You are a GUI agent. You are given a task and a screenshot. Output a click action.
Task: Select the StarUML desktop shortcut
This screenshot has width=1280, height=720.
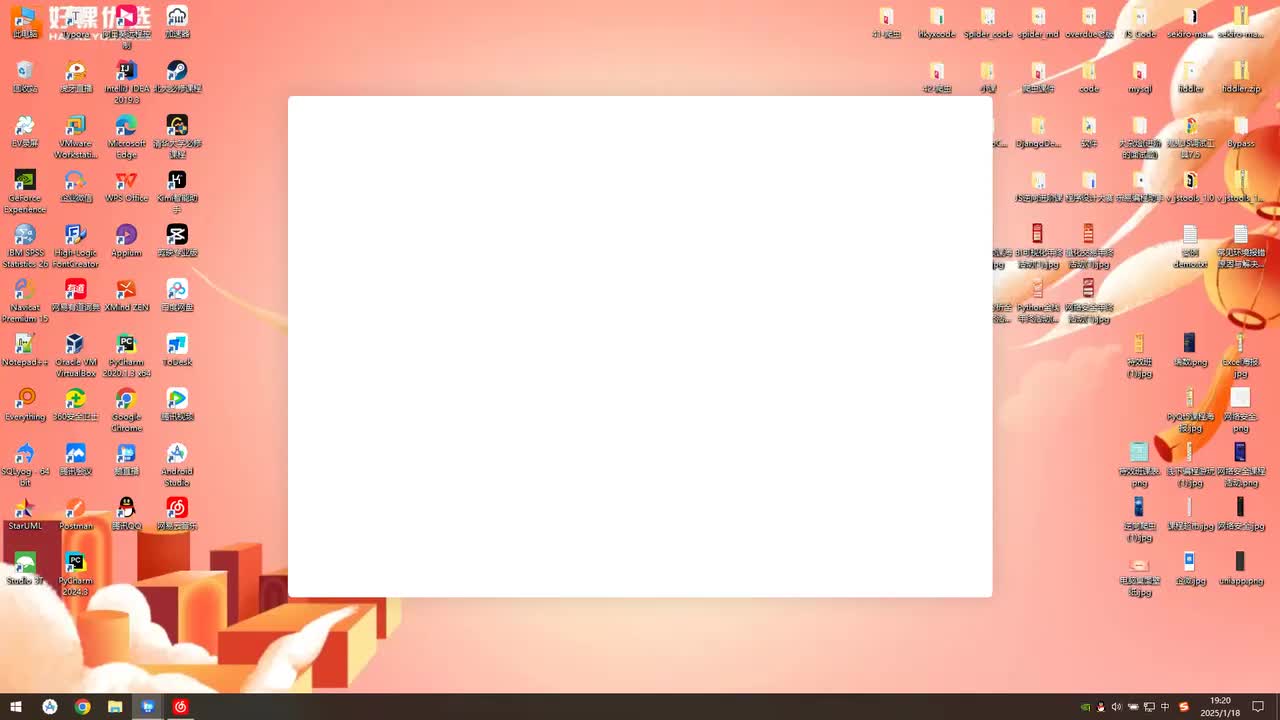[25, 514]
